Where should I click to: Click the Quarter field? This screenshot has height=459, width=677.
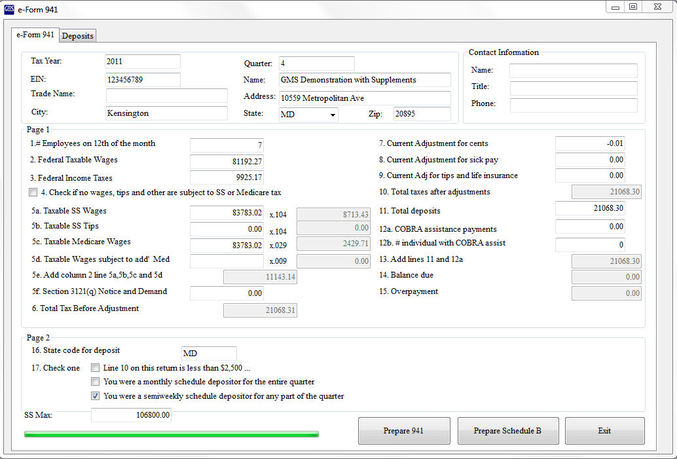pyautogui.click(x=316, y=63)
